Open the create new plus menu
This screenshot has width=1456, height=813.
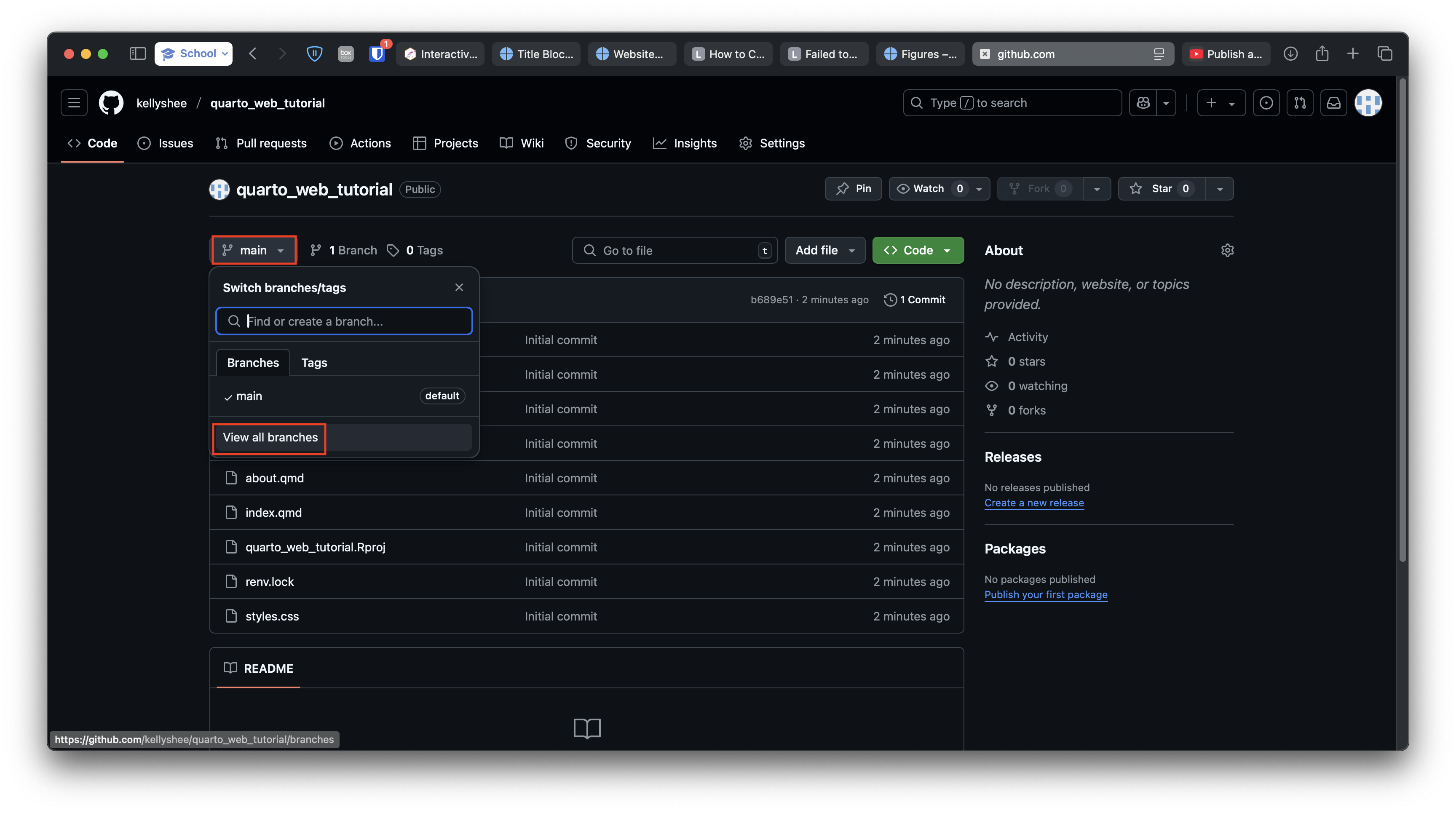click(x=1221, y=103)
